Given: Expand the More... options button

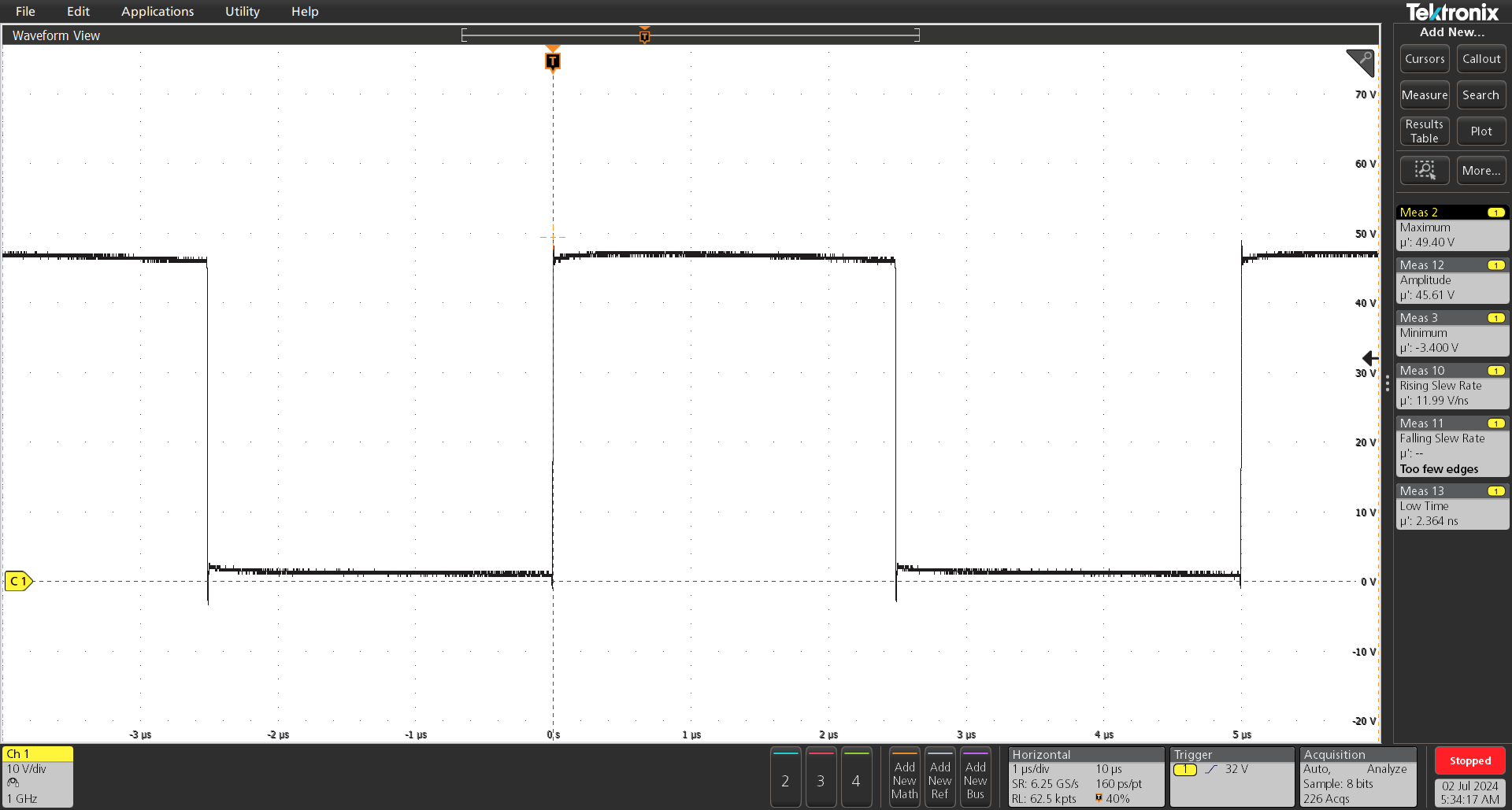Looking at the screenshot, I should (1480, 170).
